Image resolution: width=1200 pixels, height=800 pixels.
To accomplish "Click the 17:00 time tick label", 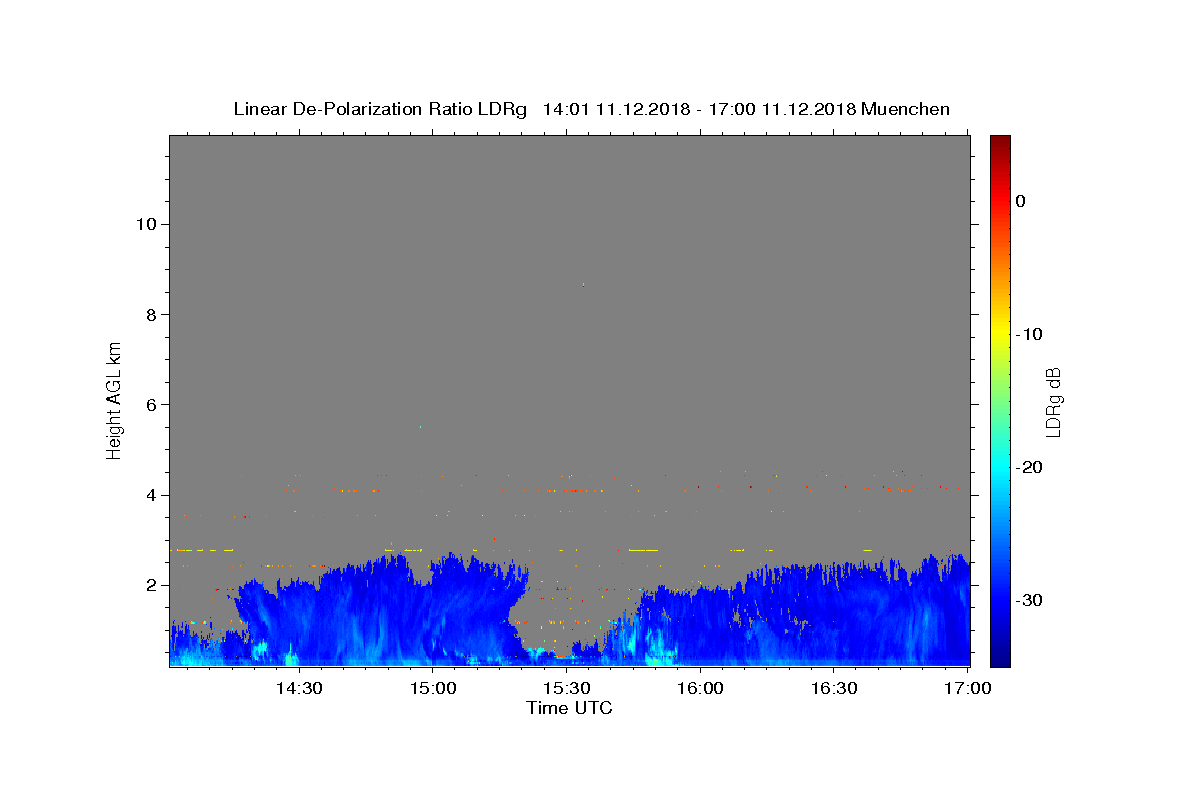I will 968,688.
